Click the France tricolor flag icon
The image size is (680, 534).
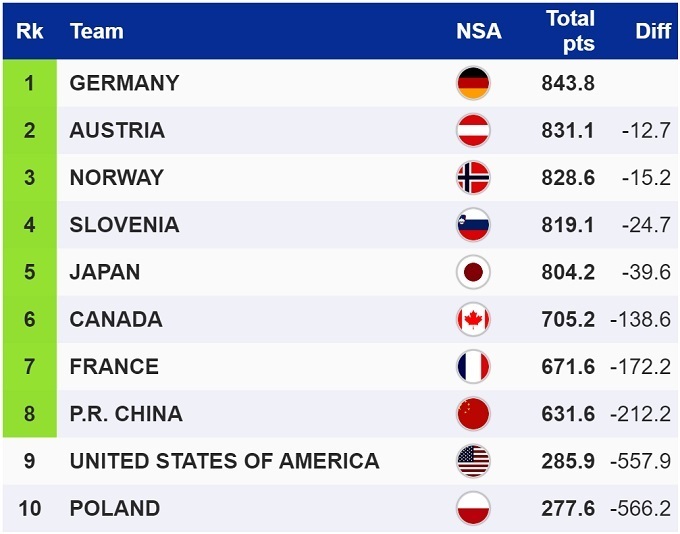click(473, 366)
